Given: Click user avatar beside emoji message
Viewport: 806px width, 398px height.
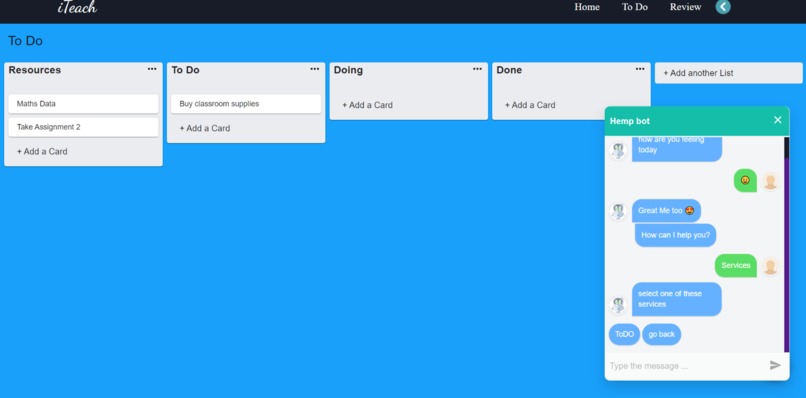Looking at the screenshot, I should click(770, 181).
